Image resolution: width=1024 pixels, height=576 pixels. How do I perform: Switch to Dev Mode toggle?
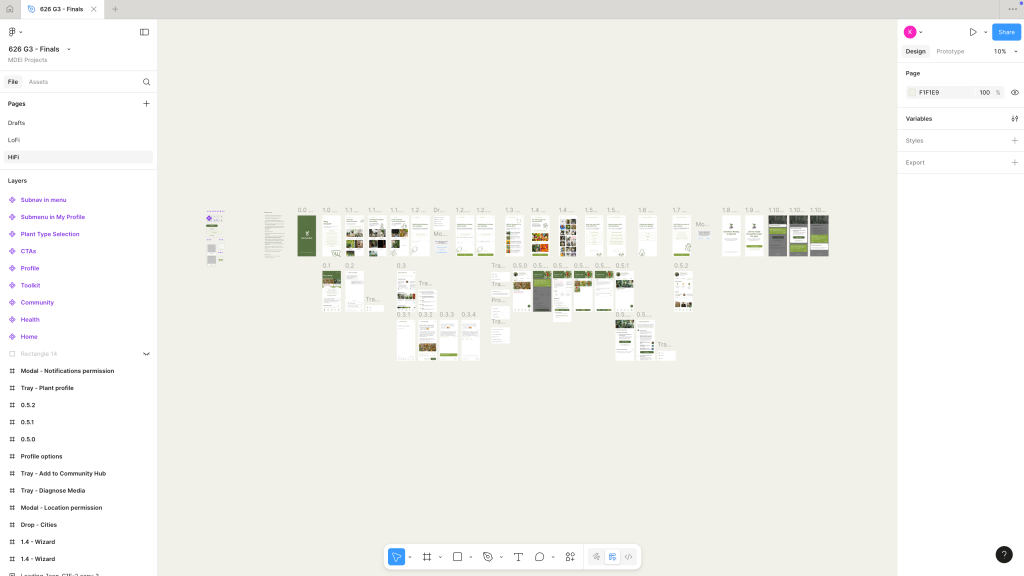[628, 557]
